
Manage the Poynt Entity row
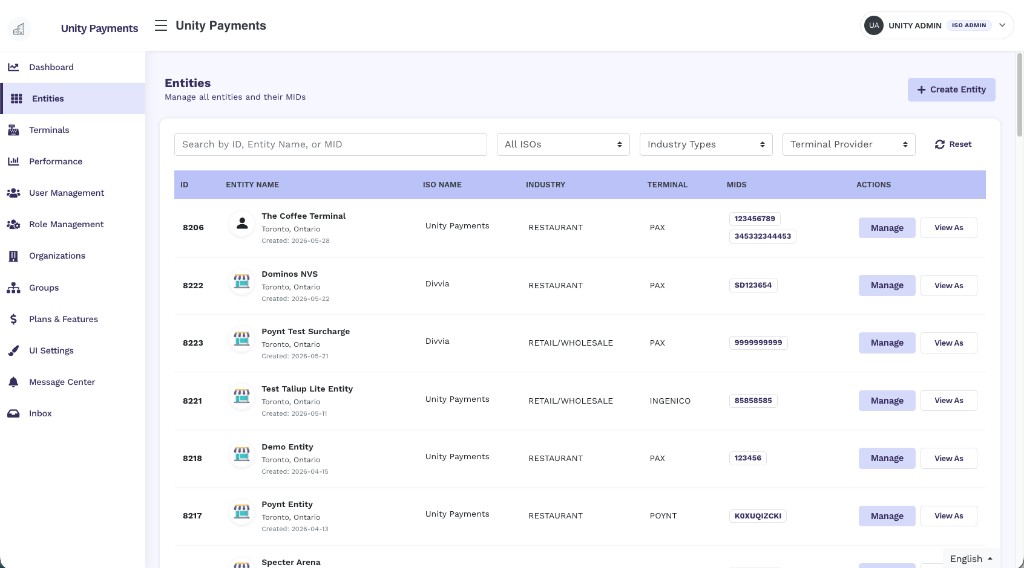click(887, 516)
